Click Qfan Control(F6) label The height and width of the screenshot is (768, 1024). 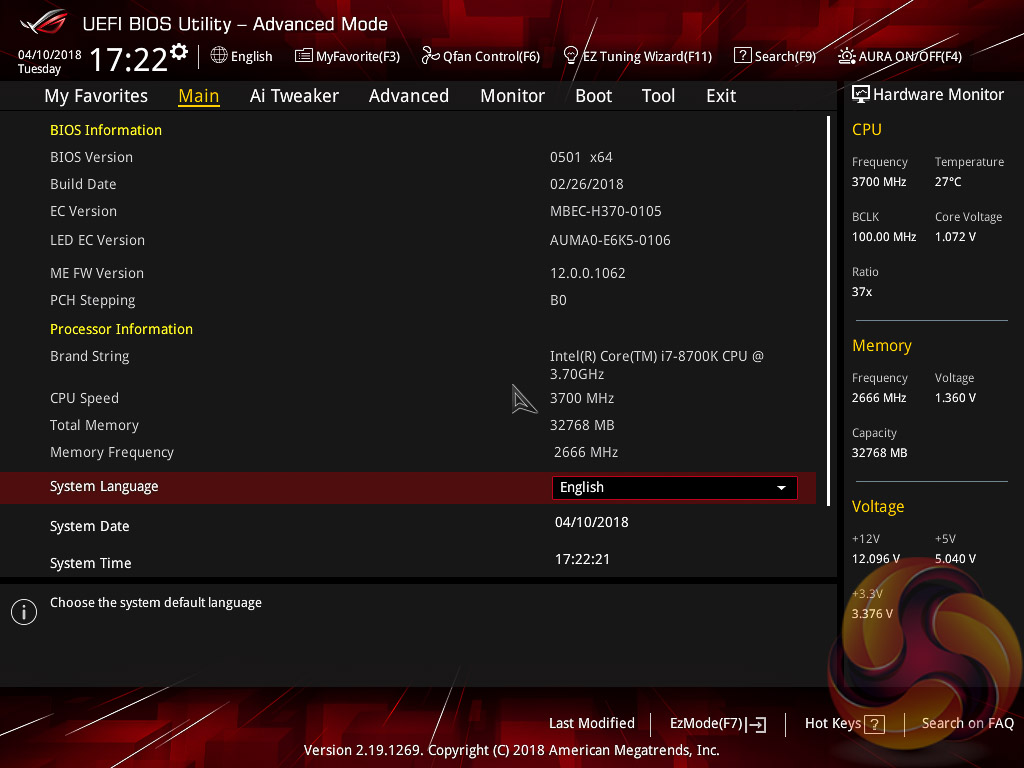click(492, 57)
